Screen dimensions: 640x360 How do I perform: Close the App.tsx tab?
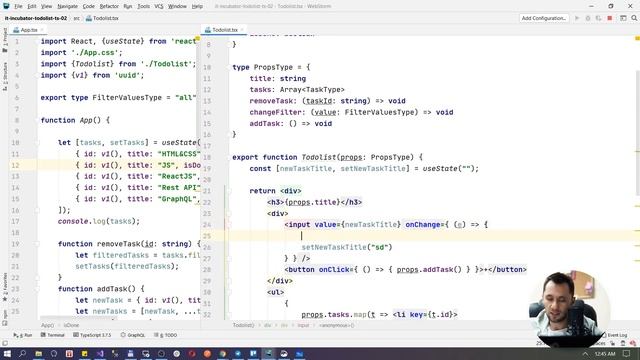point(42,30)
